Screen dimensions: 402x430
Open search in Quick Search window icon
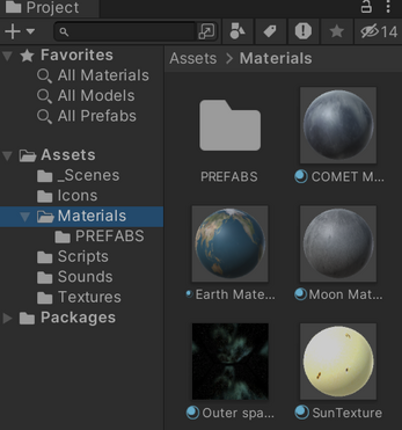206,32
